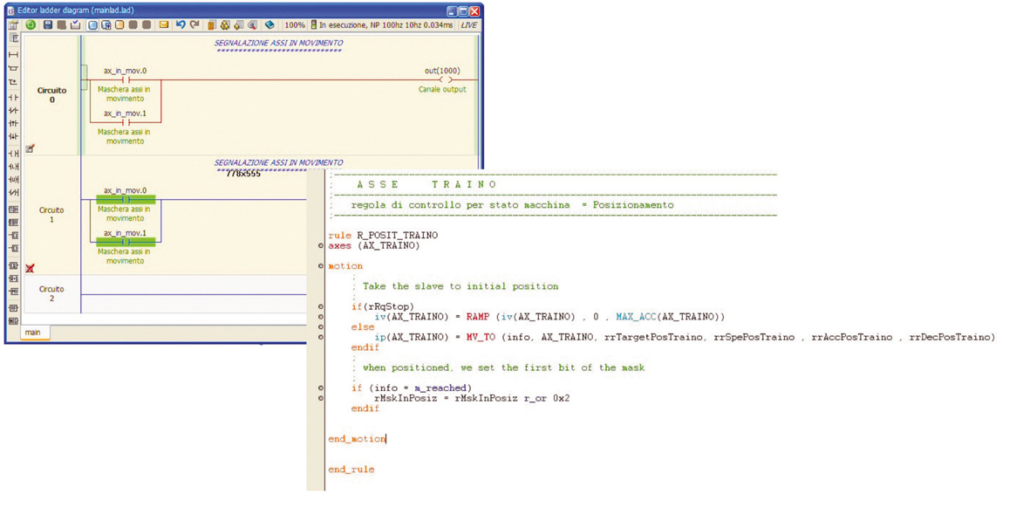Click the gutter marker beside if(rRqStop)
This screenshot has height=508, width=1030.
(320, 307)
